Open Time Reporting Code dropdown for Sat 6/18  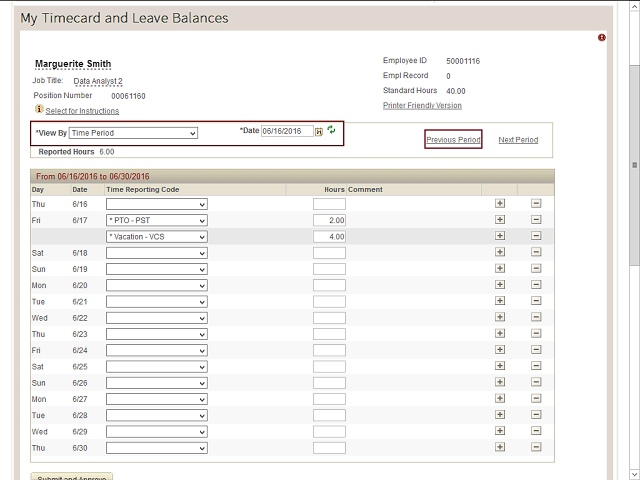157,253
